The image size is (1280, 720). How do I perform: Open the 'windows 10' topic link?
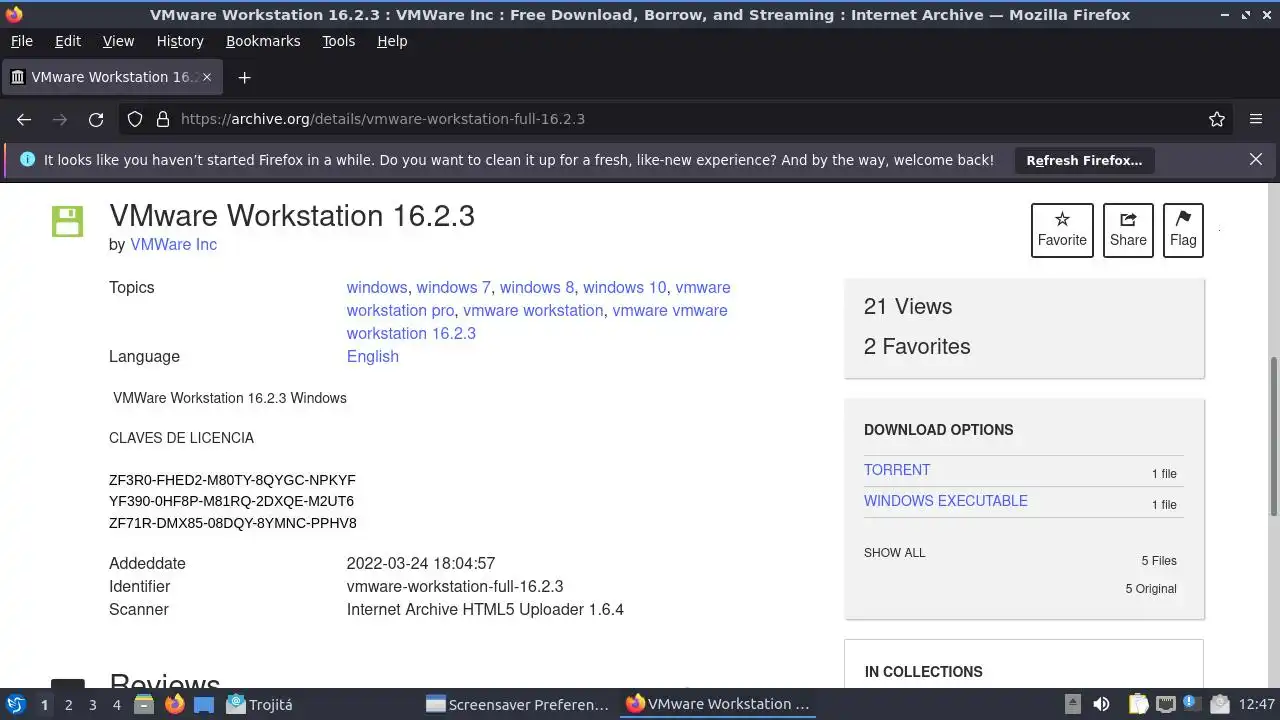(x=624, y=287)
